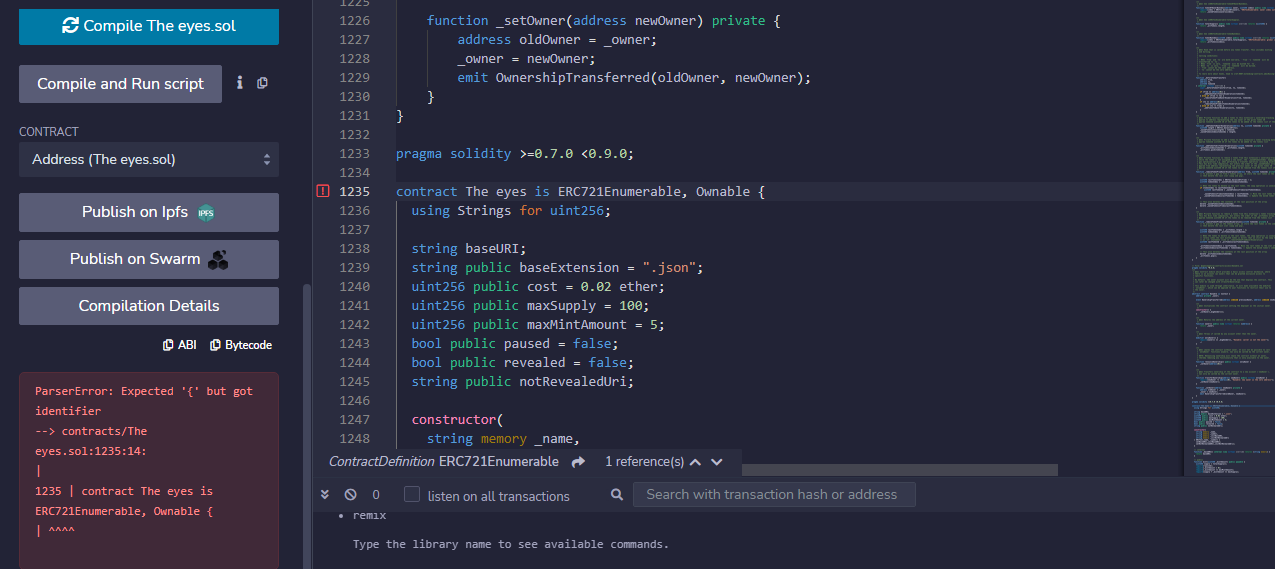Go to the previous reference arrow

point(695,462)
